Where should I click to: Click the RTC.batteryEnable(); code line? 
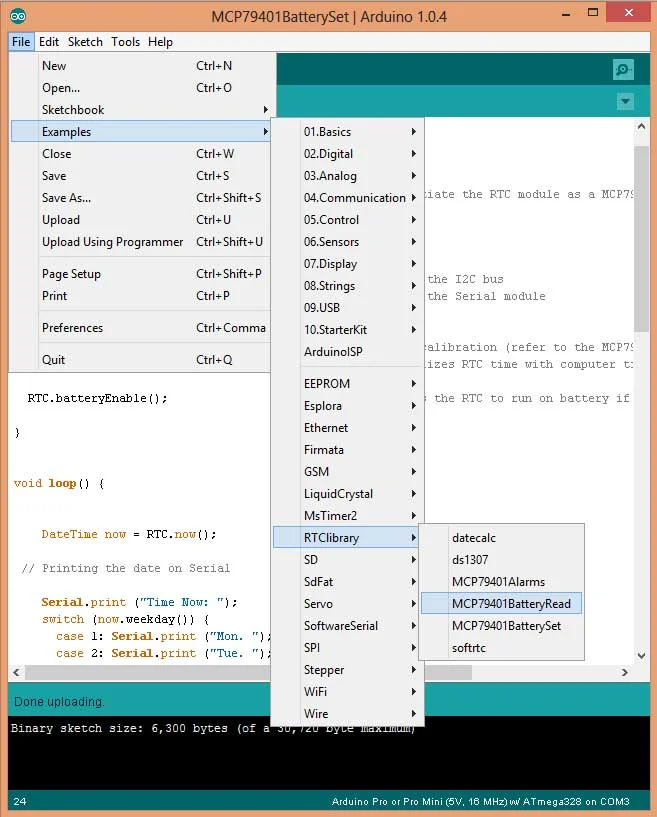(x=97, y=398)
